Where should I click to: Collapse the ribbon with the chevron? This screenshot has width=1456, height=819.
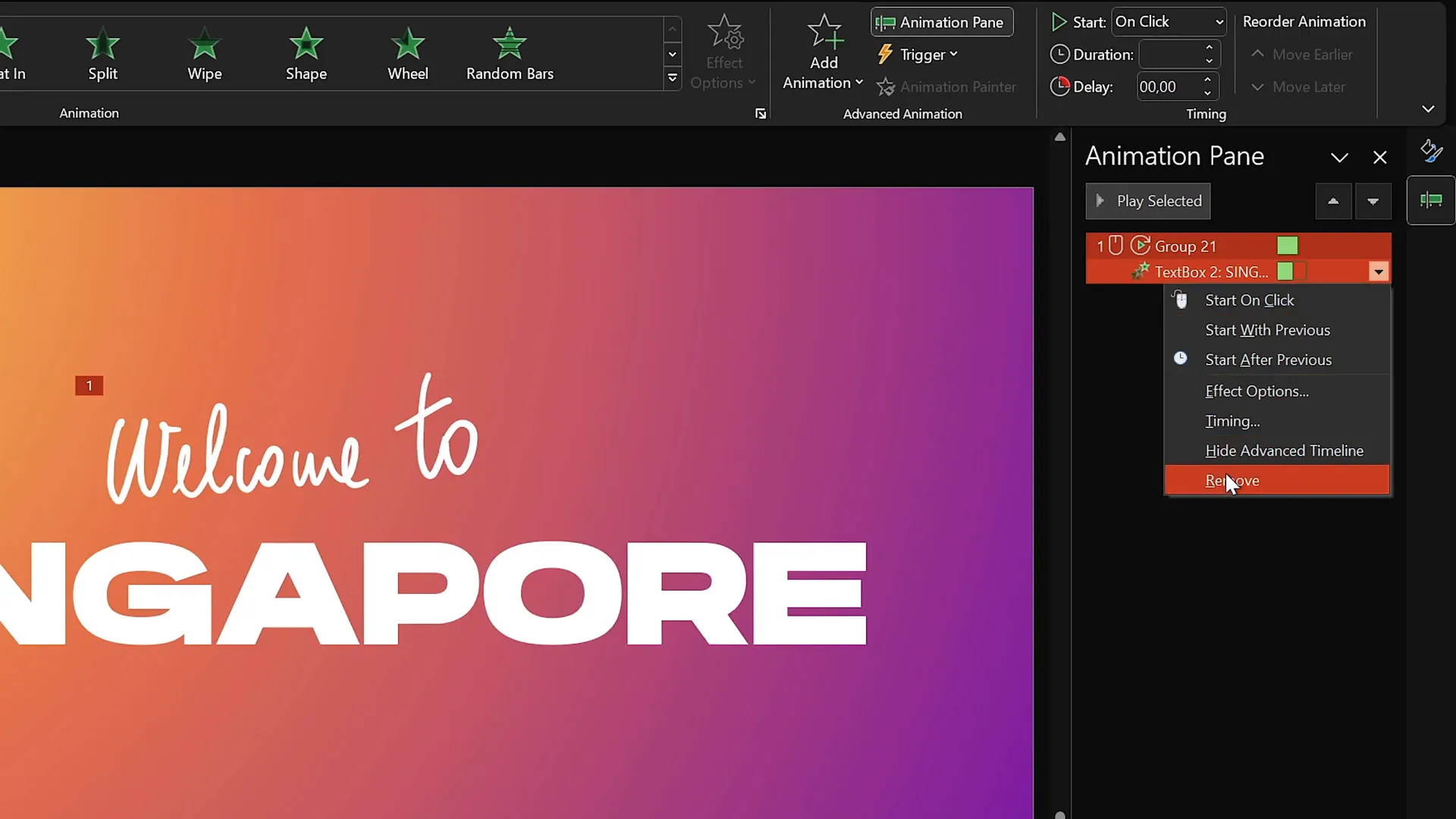click(x=1428, y=109)
